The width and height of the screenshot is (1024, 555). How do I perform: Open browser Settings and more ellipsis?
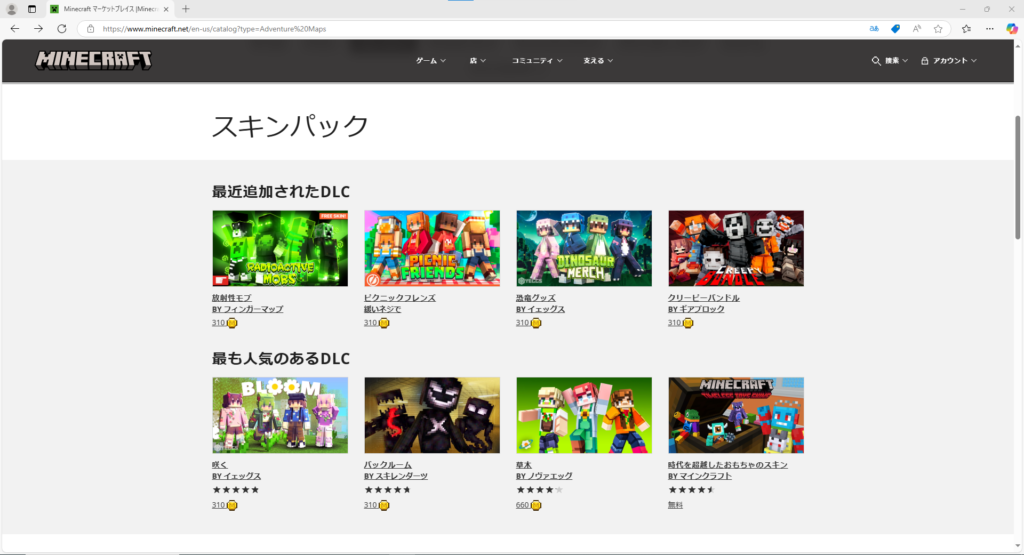point(990,29)
